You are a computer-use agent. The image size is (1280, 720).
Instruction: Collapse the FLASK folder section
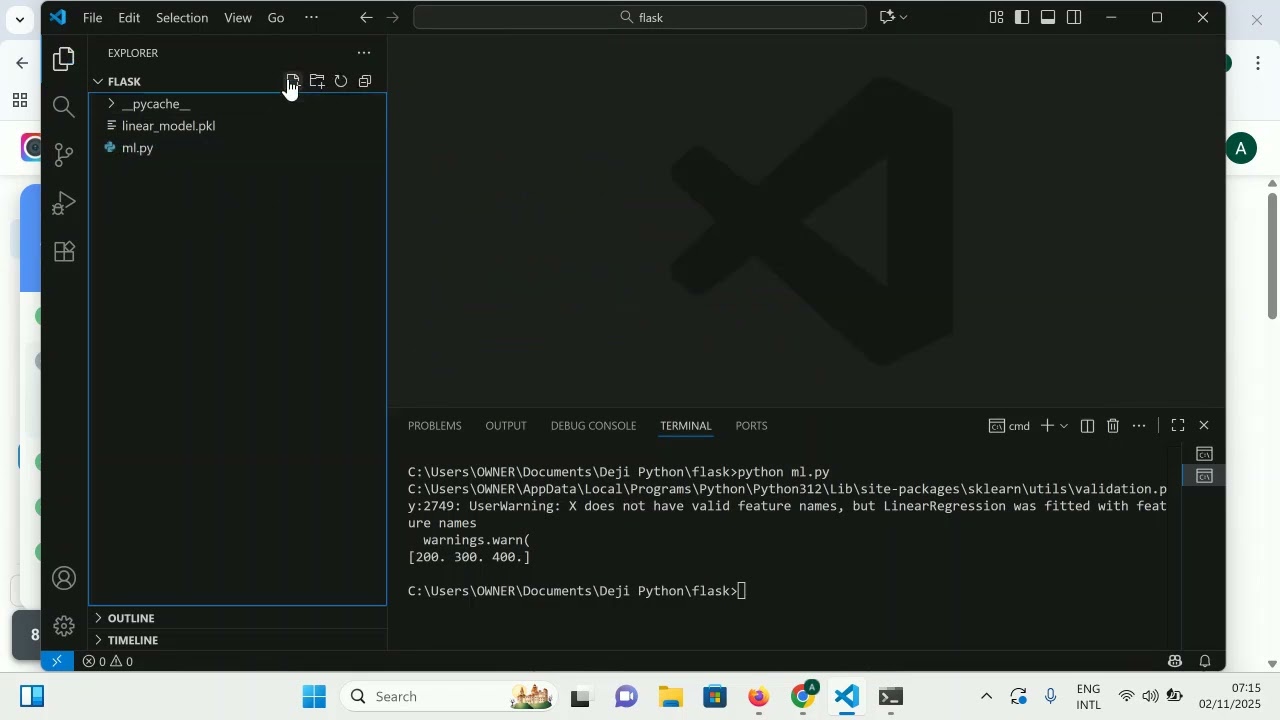coord(124,81)
